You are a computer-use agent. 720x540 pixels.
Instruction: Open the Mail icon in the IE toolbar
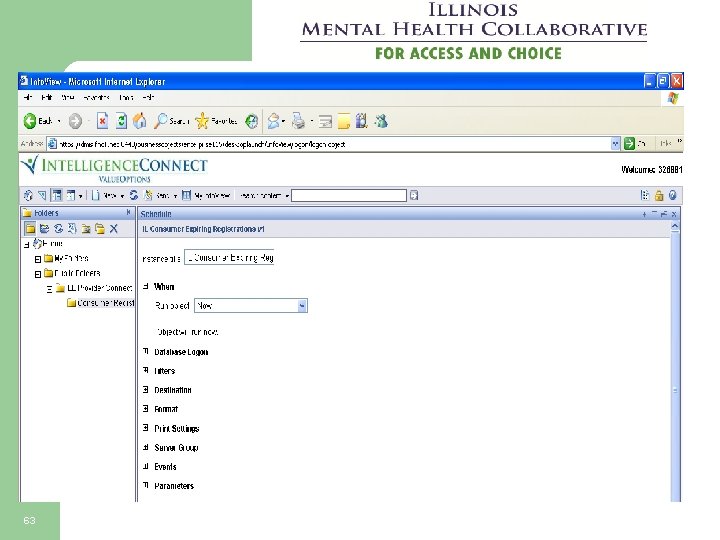tap(274, 121)
